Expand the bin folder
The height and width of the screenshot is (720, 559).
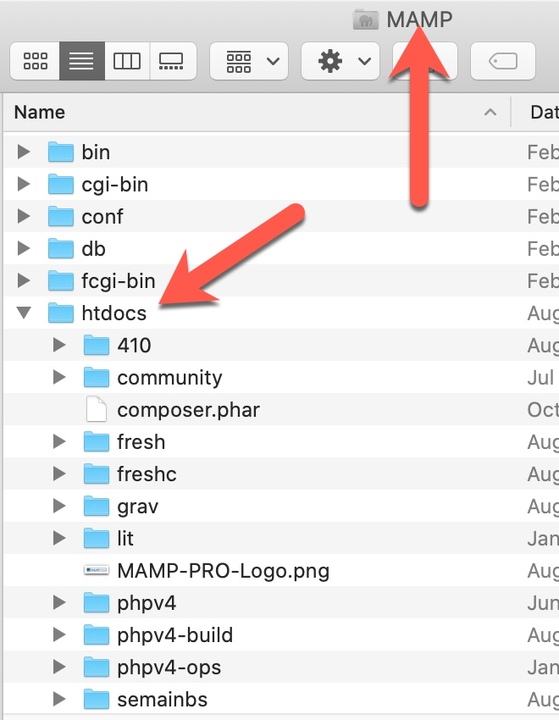click(23, 152)
